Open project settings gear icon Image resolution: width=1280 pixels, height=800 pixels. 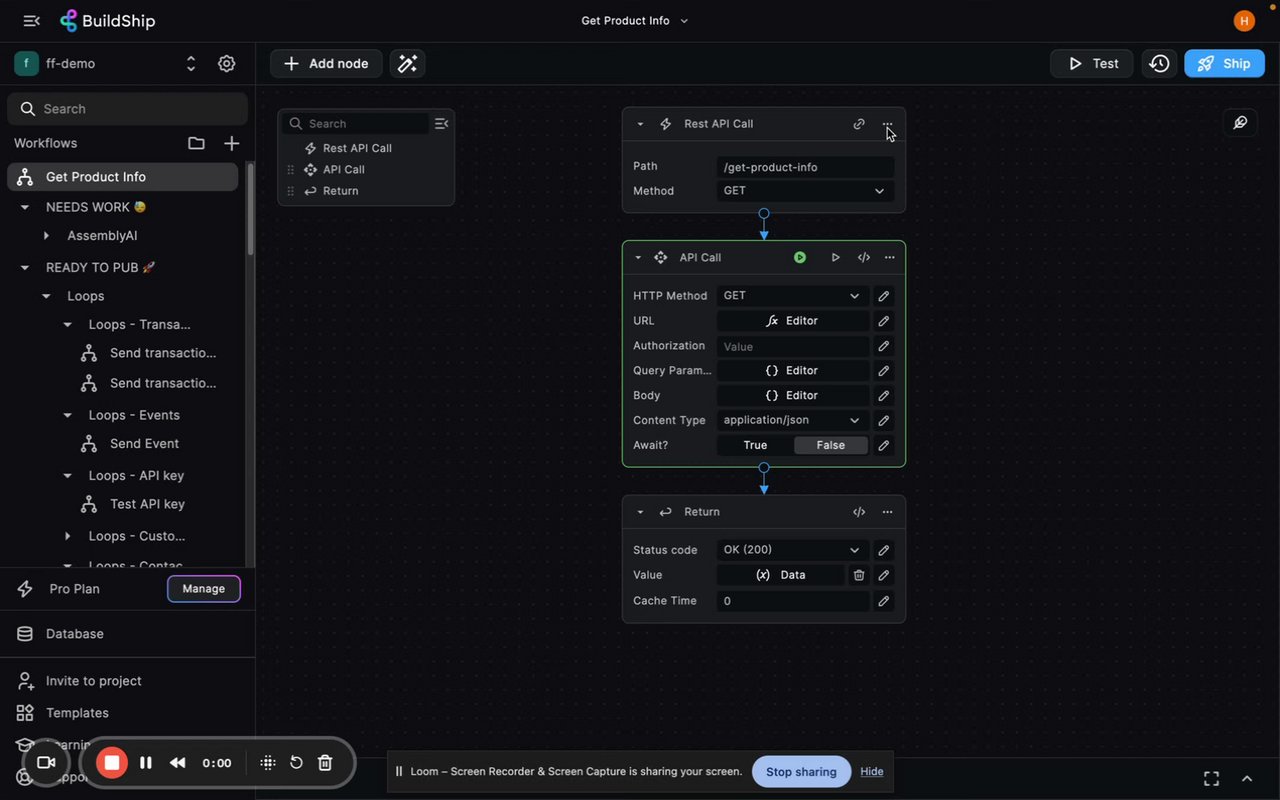[227, 64]
